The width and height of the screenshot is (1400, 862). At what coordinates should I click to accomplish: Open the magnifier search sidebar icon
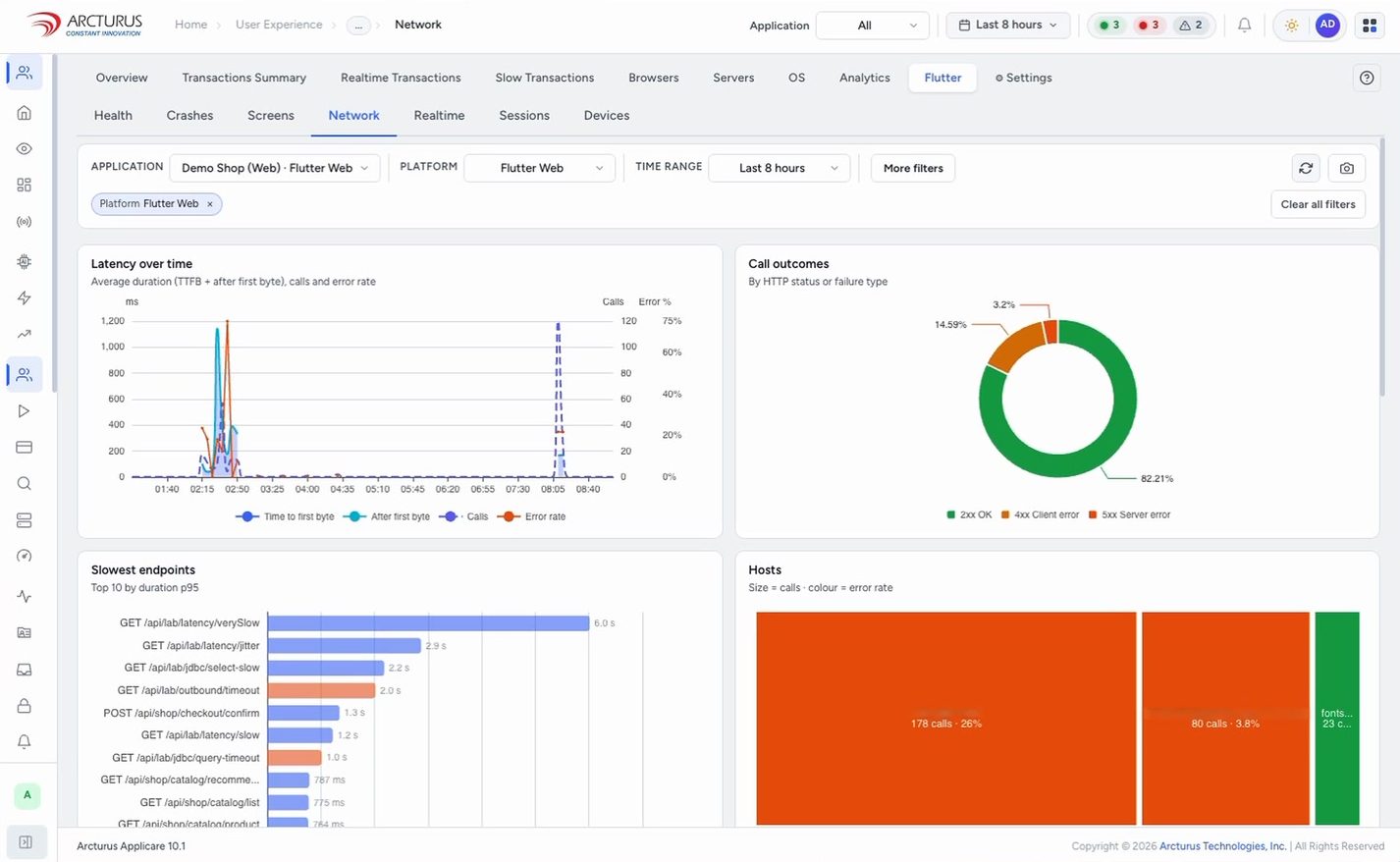point(25,484)
